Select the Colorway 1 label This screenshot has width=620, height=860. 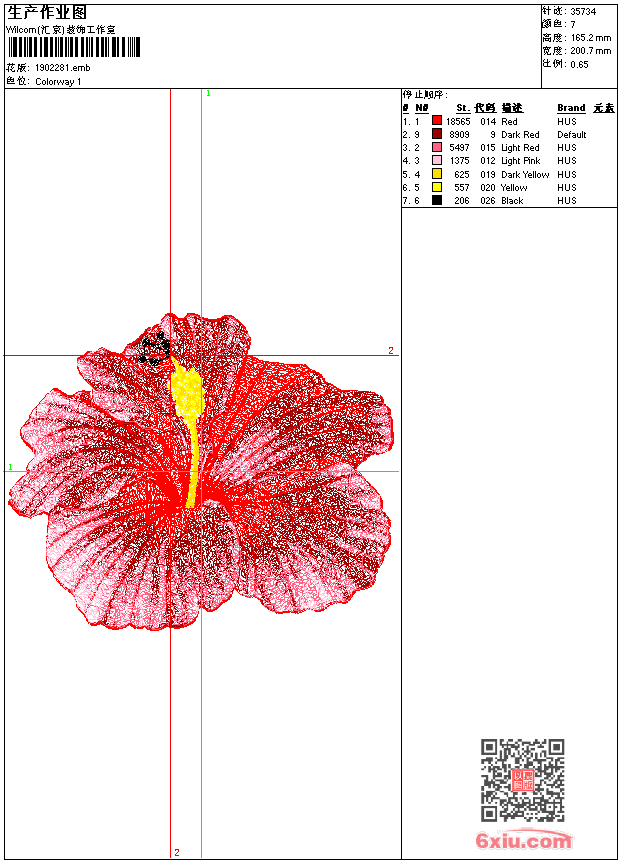click(58, 82)
